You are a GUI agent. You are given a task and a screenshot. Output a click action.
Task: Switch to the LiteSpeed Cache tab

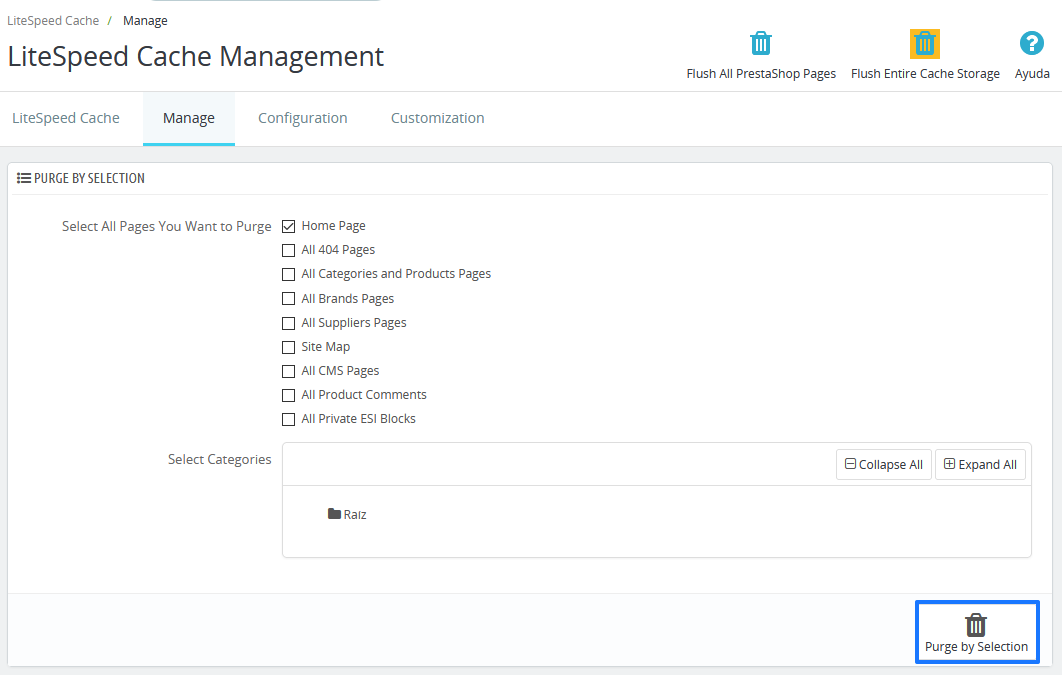click(66, 118)
